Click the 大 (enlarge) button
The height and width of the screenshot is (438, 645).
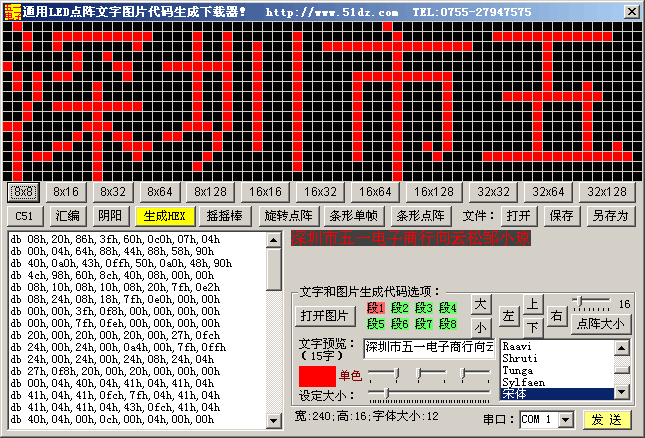(x=481, y=303)
